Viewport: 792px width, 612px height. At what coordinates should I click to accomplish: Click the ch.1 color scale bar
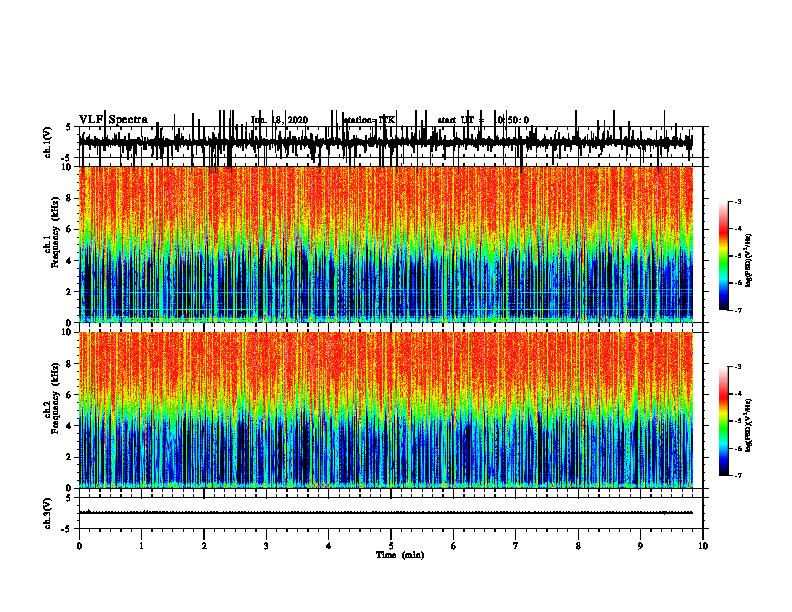pyautogui.click(x=723, y=256)
